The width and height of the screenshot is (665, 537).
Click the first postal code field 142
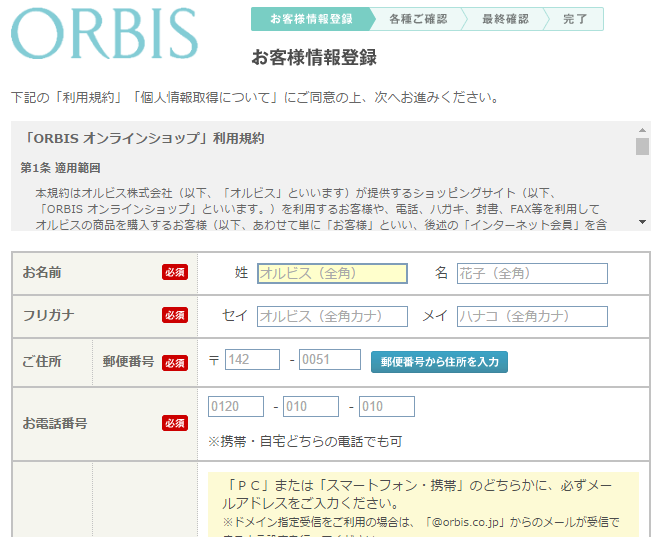[x=252, y=360]
